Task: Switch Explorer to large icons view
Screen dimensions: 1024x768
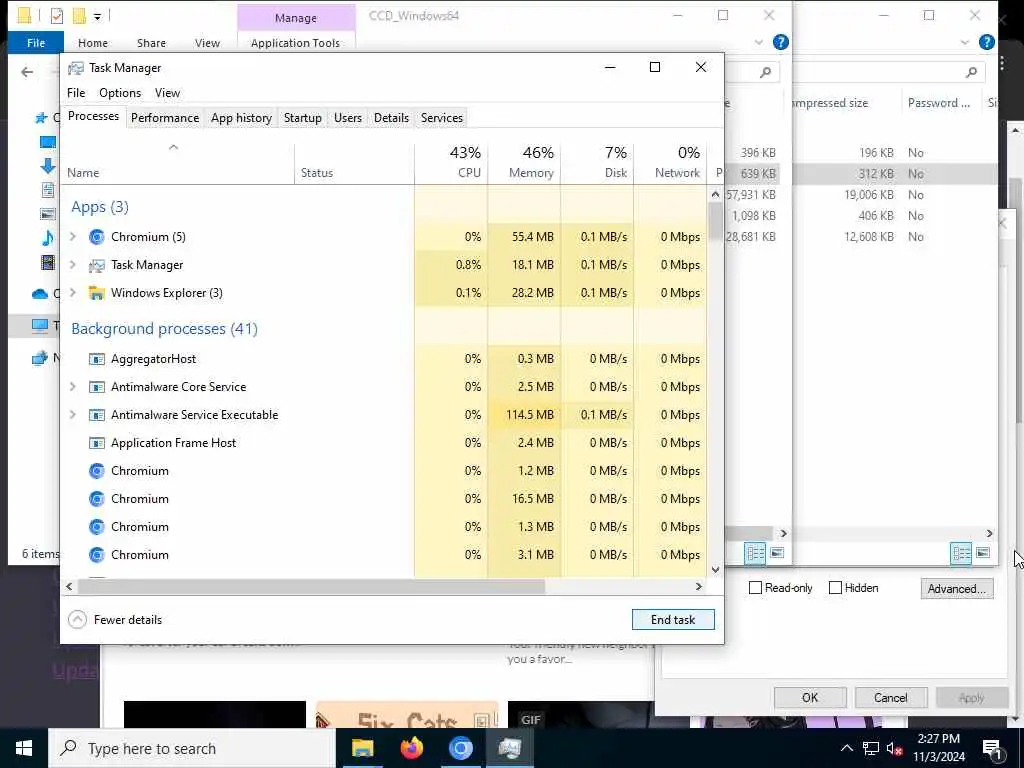Action: [777, 553]
